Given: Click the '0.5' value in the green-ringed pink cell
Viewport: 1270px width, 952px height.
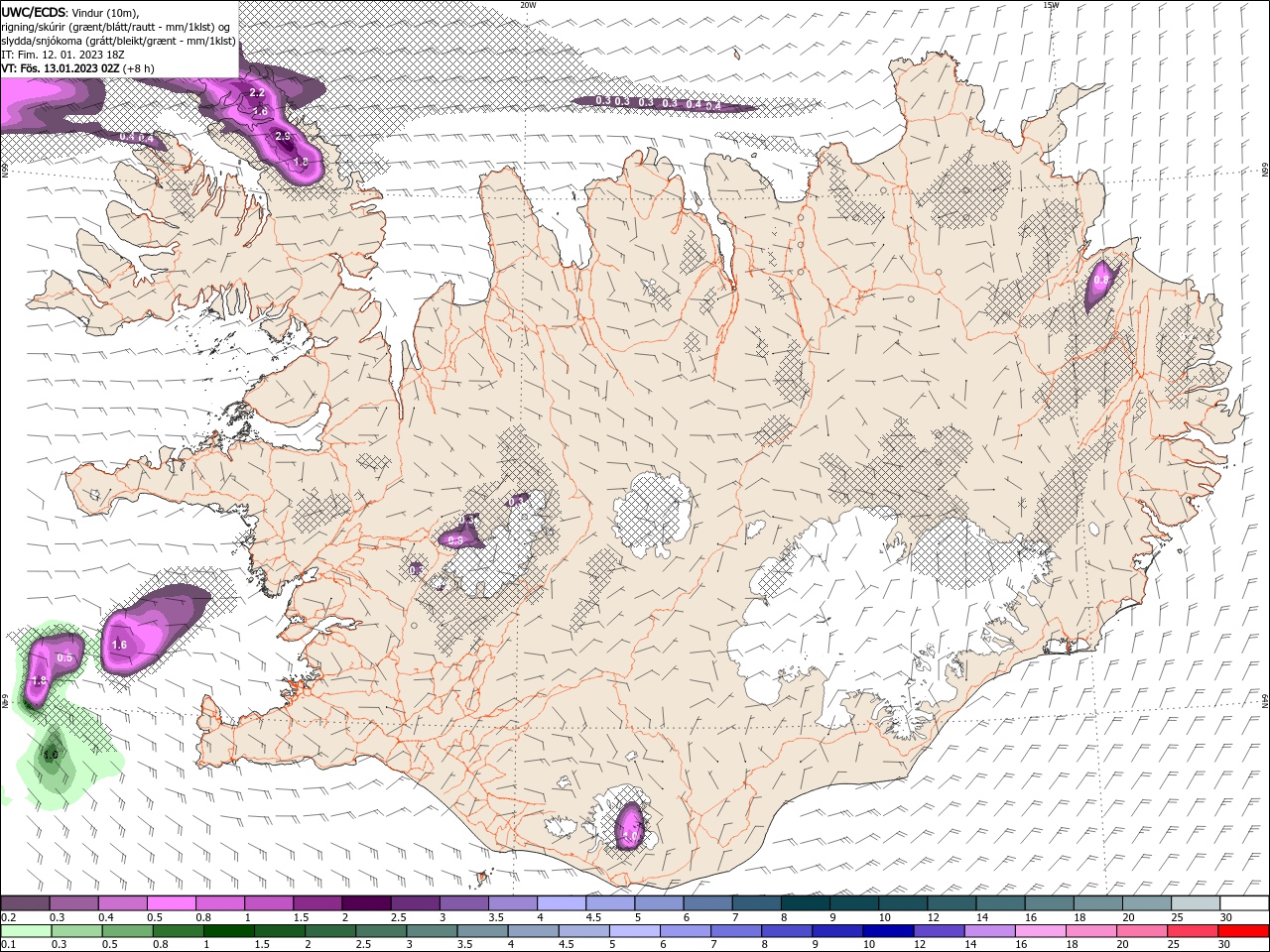Looking at the screenshot, I should click(x=65, y=657).
